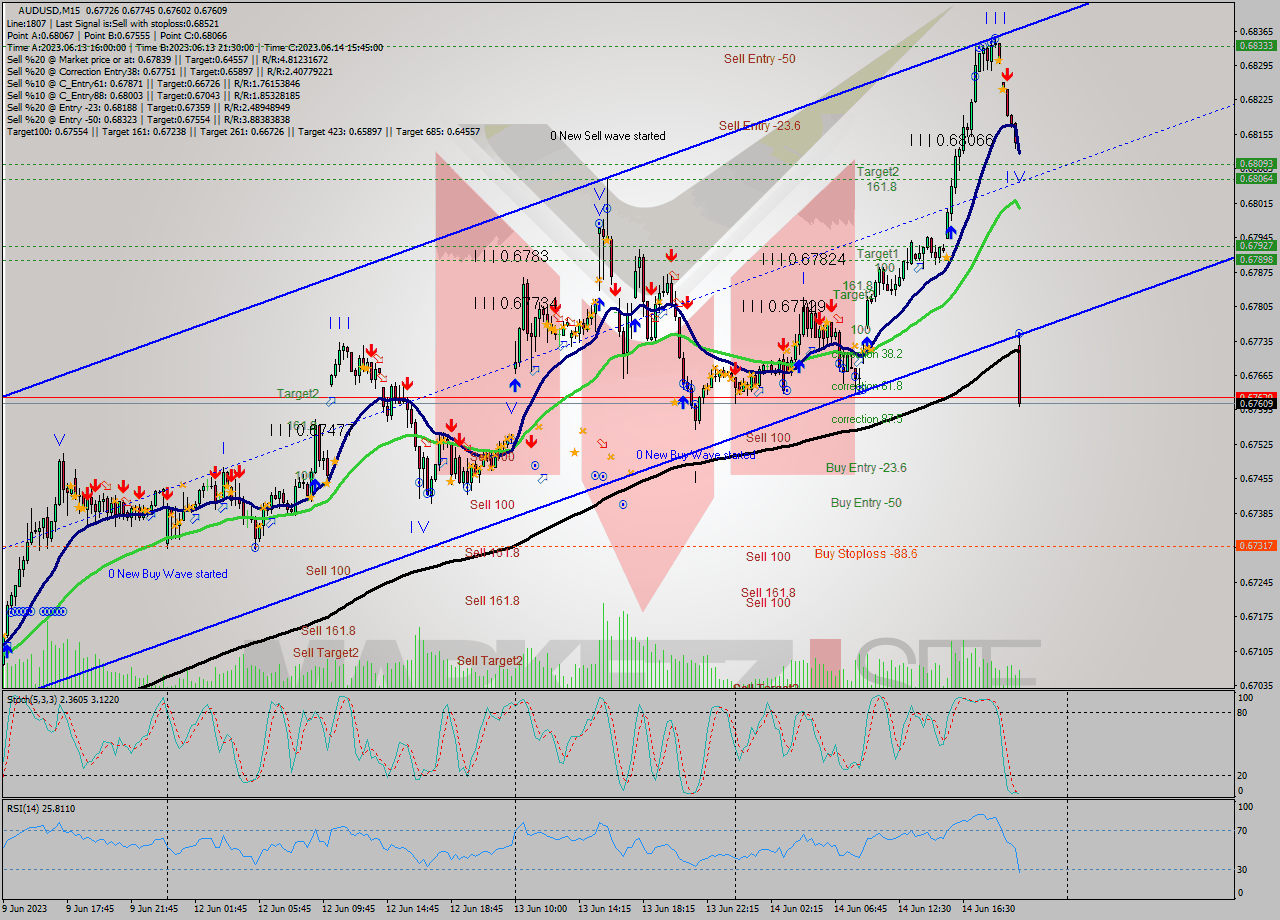Click the '12 Jun 01:45' time axis label
The width and height of the screenshot is (1280, 920).
(x=221, y=909)
